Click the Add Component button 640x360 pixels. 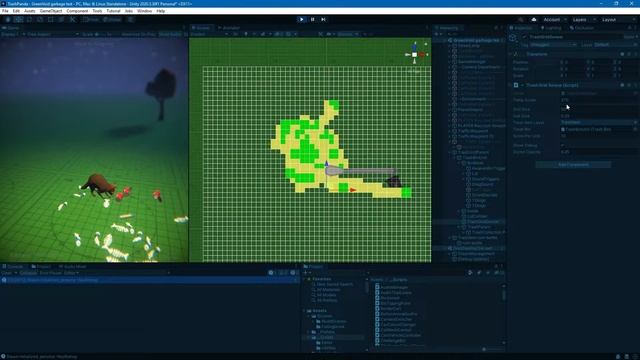point(573,164)
